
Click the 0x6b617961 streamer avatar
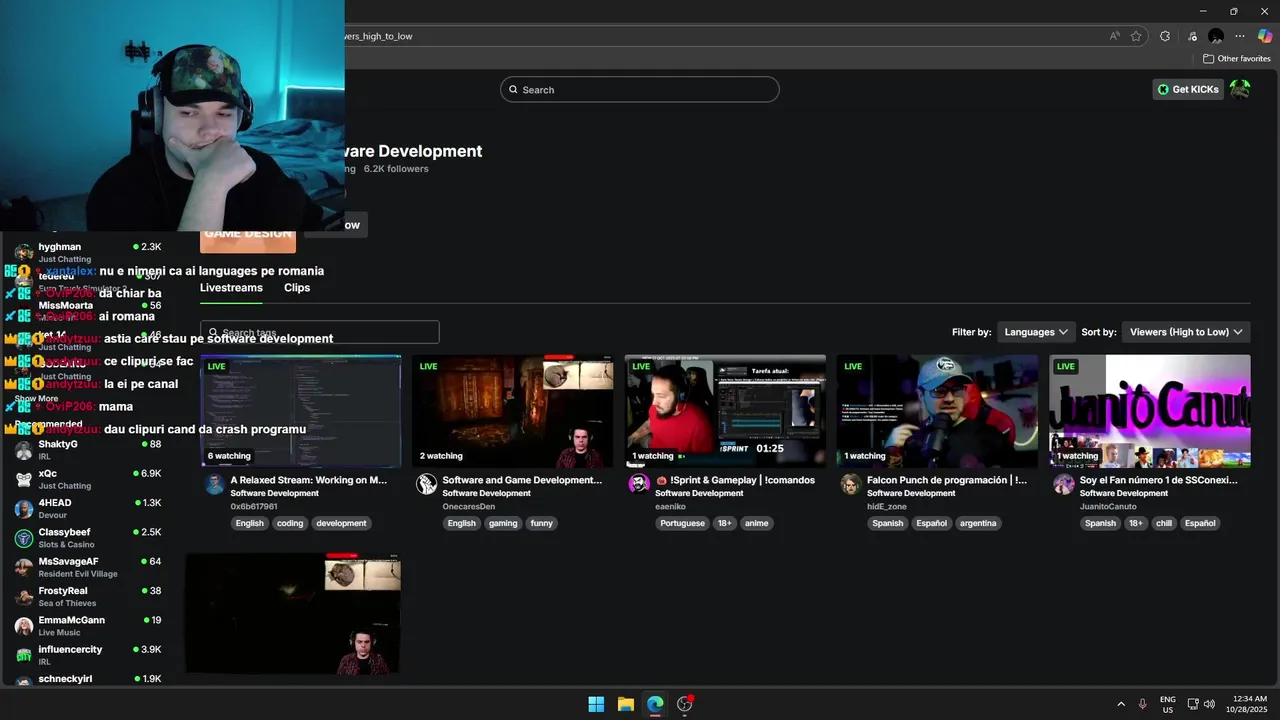coord(214,485)
